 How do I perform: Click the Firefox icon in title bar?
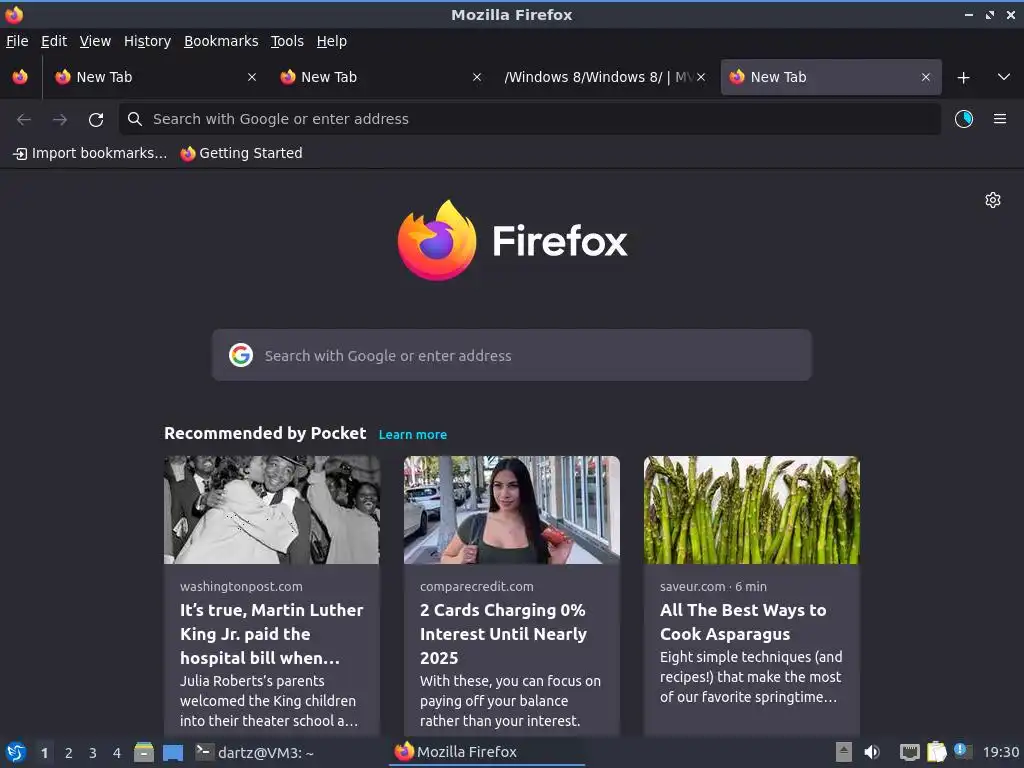coord(14,14)
